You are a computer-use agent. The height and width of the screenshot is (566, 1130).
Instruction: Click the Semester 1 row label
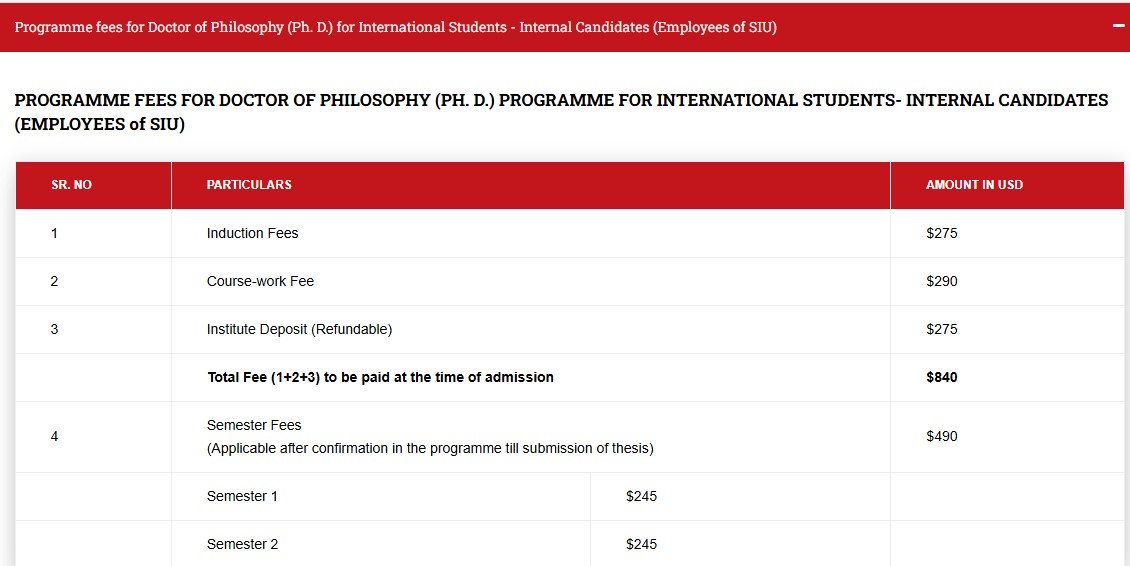(x=242, y=496)
